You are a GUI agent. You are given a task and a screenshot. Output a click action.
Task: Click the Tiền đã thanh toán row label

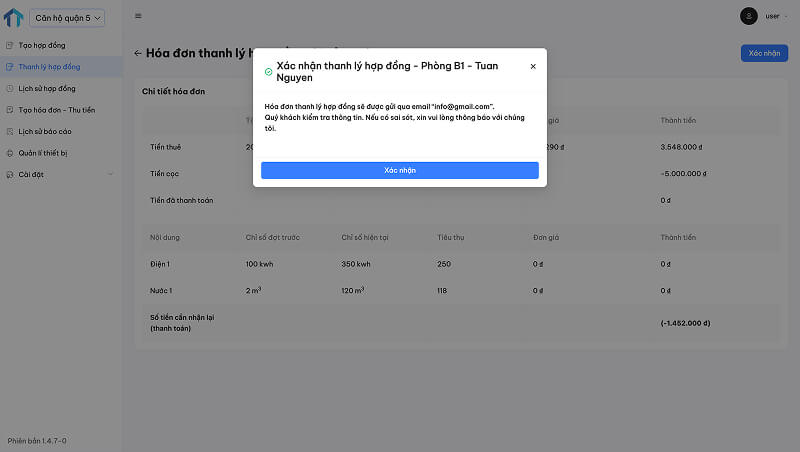(x=182, y=200)
